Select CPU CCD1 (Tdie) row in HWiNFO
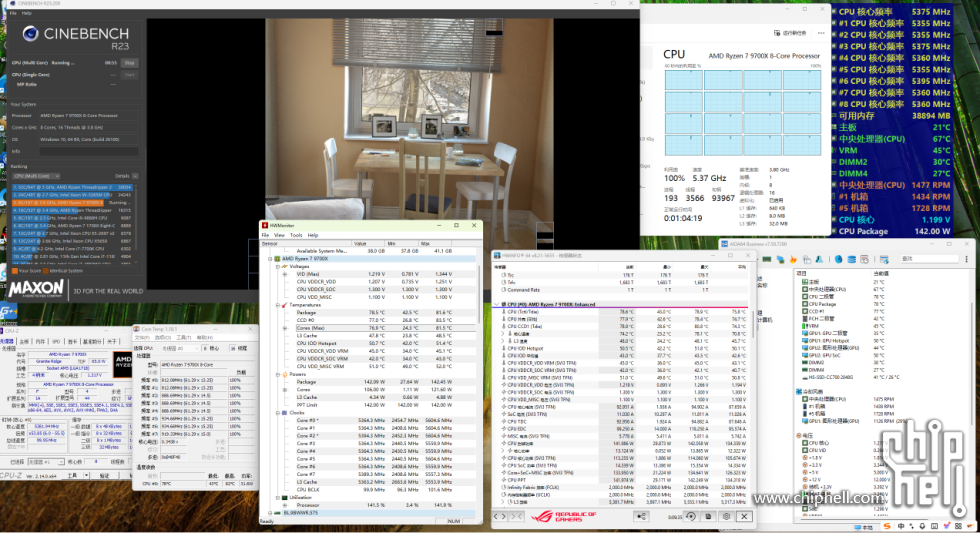Image resolution: width=980 pixels, height=533 pixels. pyautogui.click(x=624, y=326)
